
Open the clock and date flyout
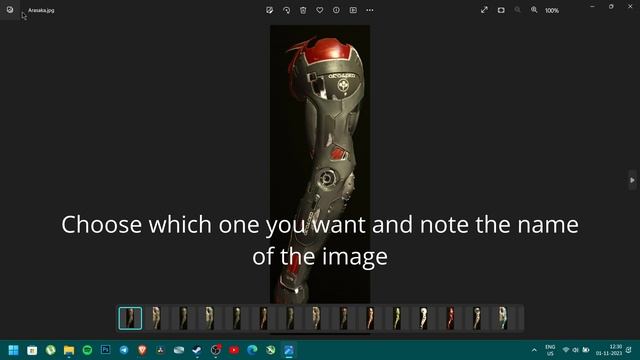(609, 350)
